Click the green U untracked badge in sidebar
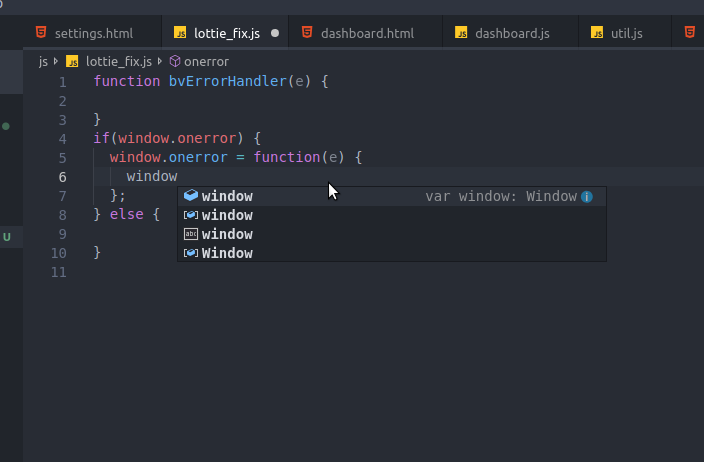The width and height of the screenshot is (704, 462). coord(7,237)
